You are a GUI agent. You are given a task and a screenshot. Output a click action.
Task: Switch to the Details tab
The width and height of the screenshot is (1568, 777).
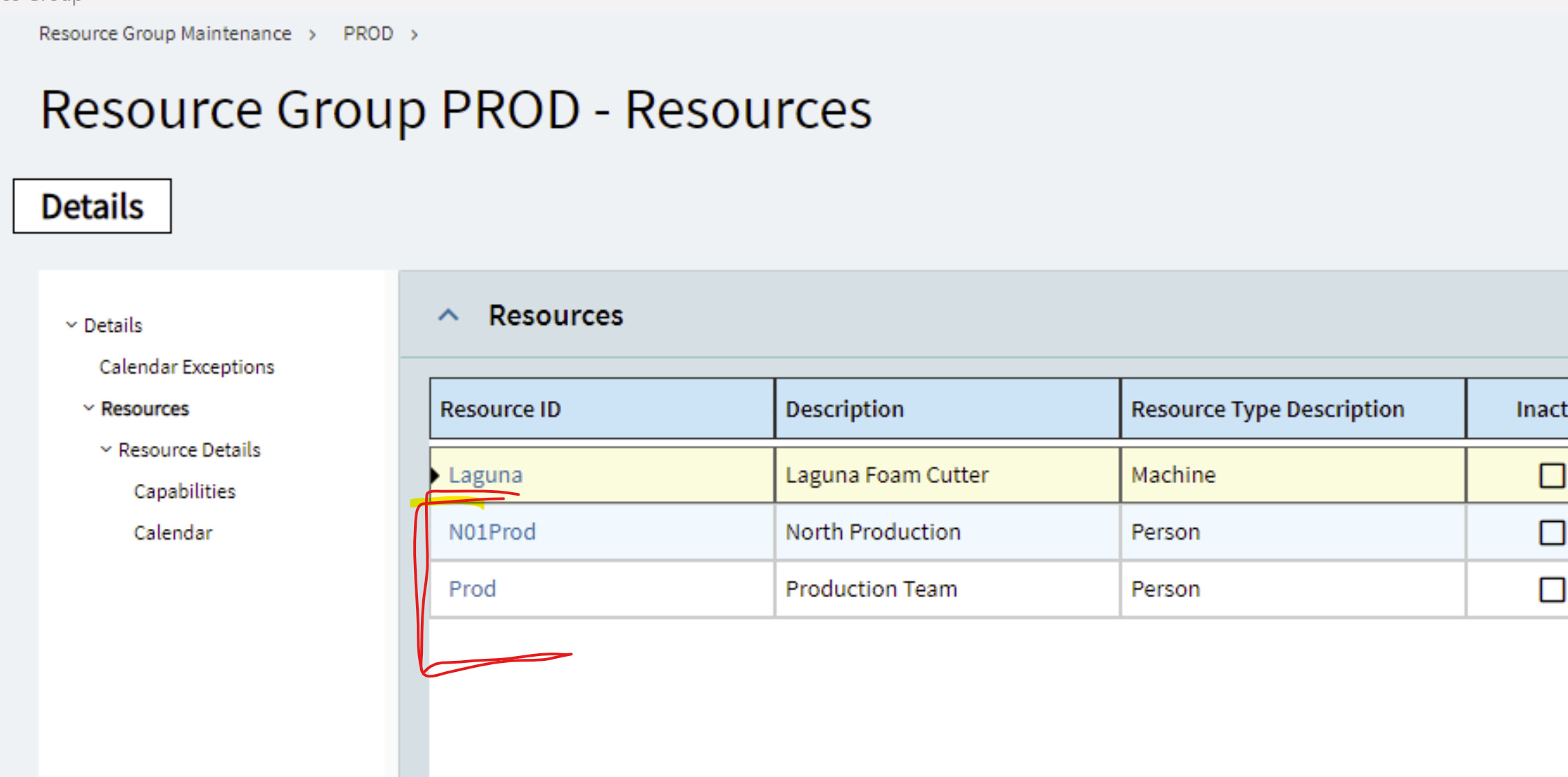pyautogui.click(x=92, y=207)
